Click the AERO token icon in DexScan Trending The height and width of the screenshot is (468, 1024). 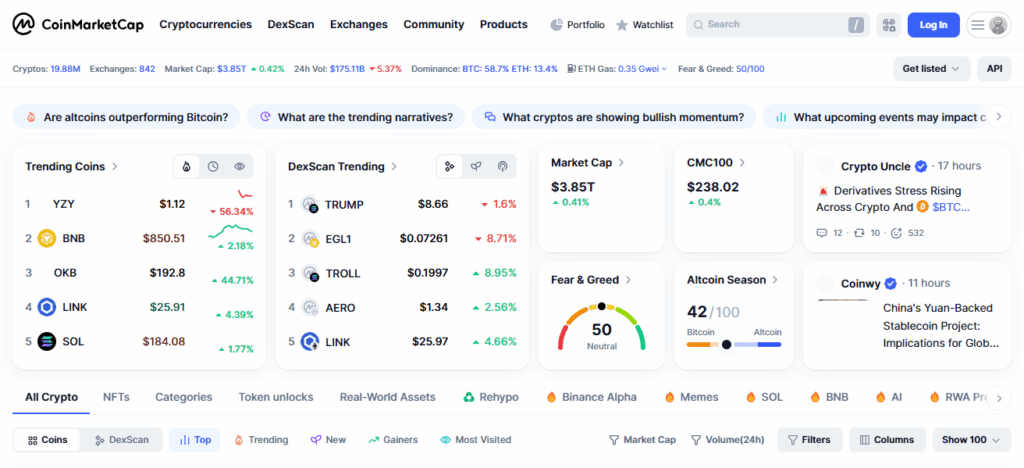point(310,307)
